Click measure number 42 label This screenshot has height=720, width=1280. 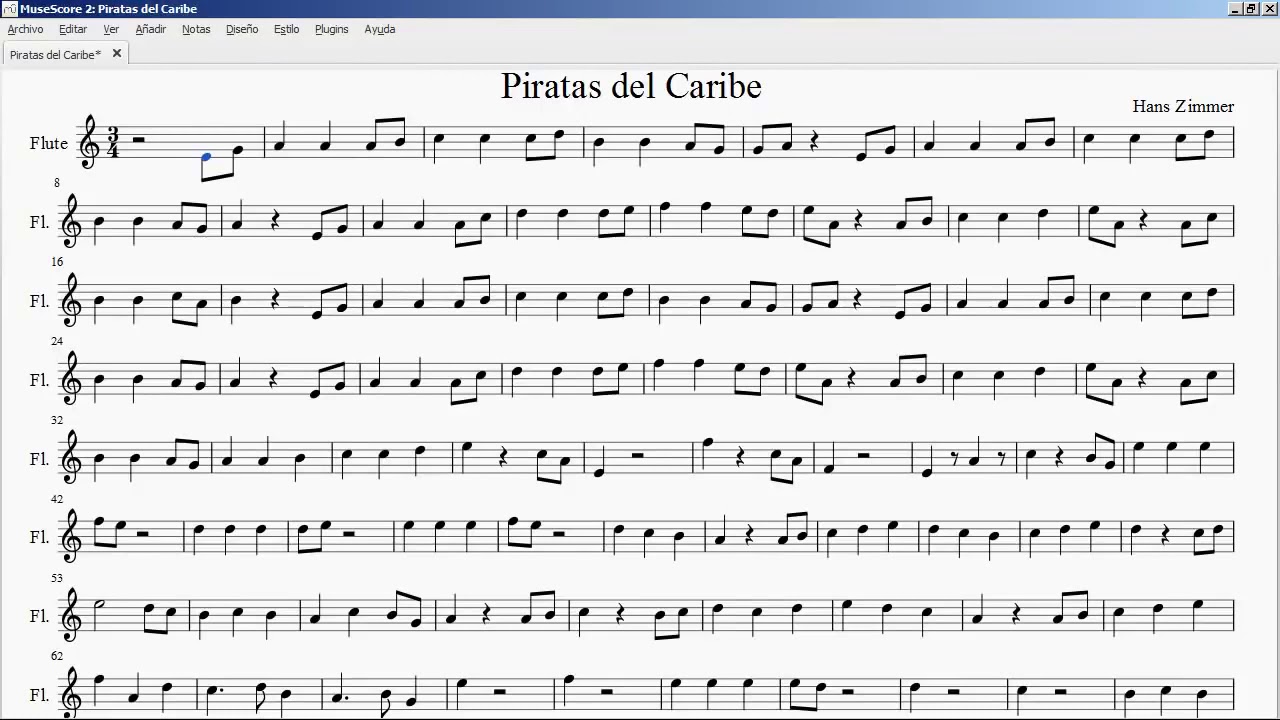click(x=57, y=499)
